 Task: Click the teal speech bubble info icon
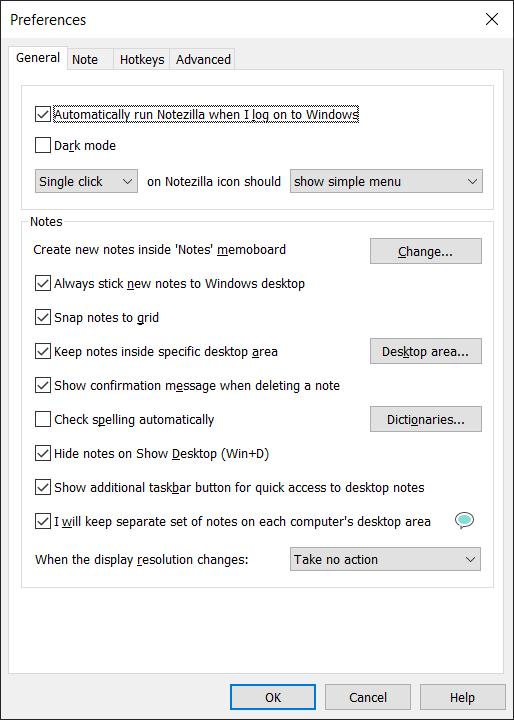tap(464, 521)
